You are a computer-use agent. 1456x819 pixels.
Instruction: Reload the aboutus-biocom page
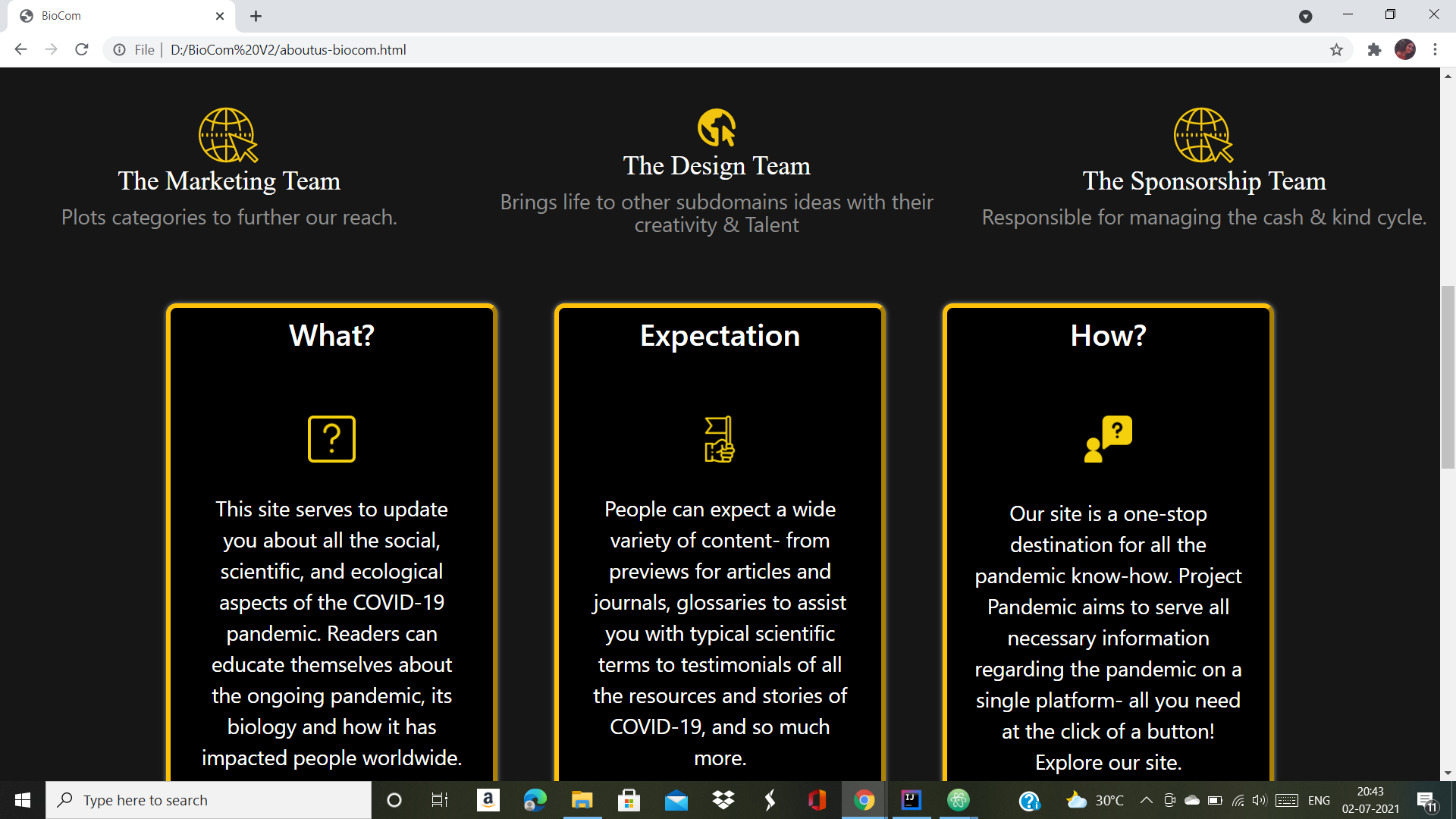click(82, 49)
